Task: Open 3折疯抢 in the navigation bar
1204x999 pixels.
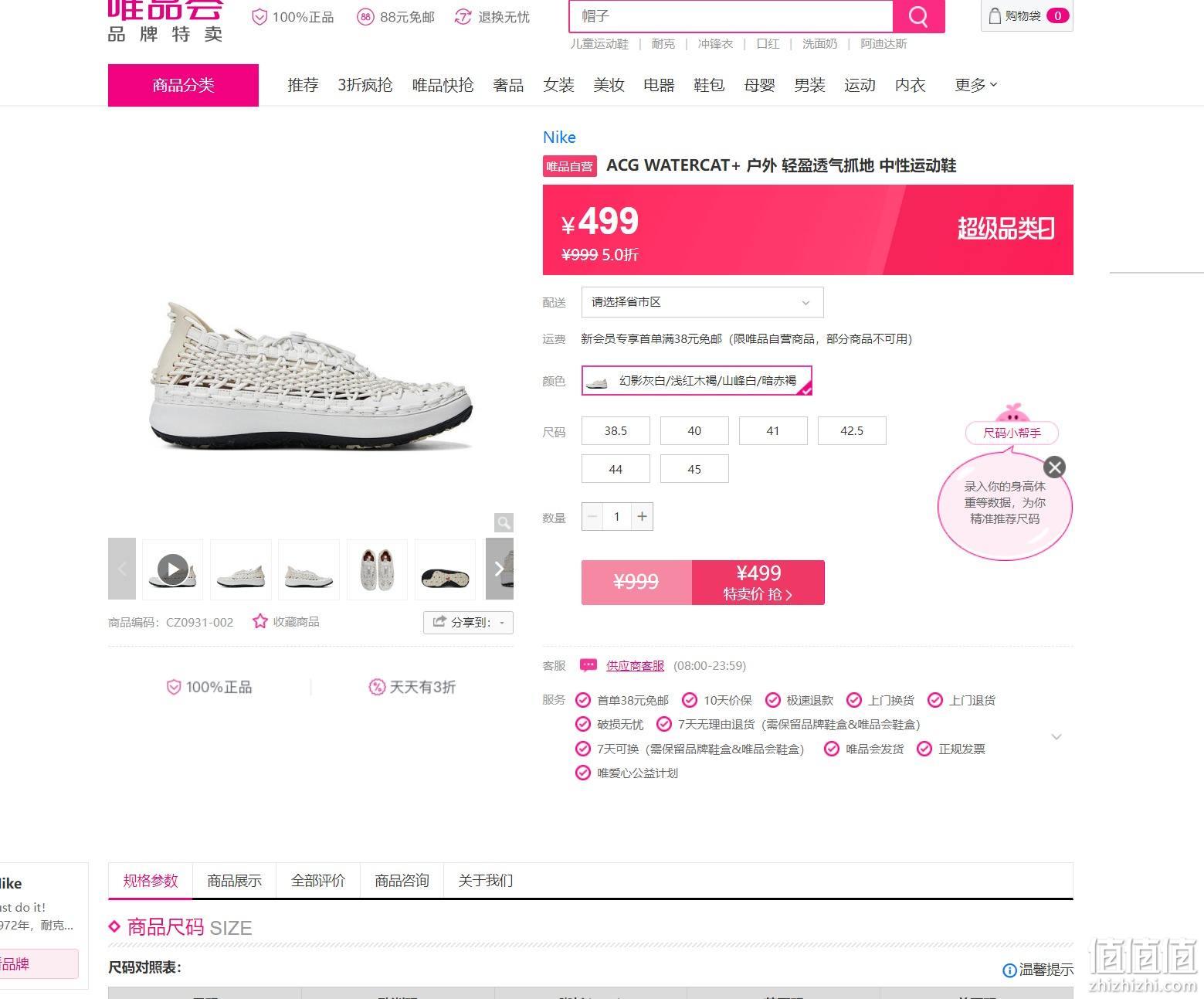Action: coord(365,85)
